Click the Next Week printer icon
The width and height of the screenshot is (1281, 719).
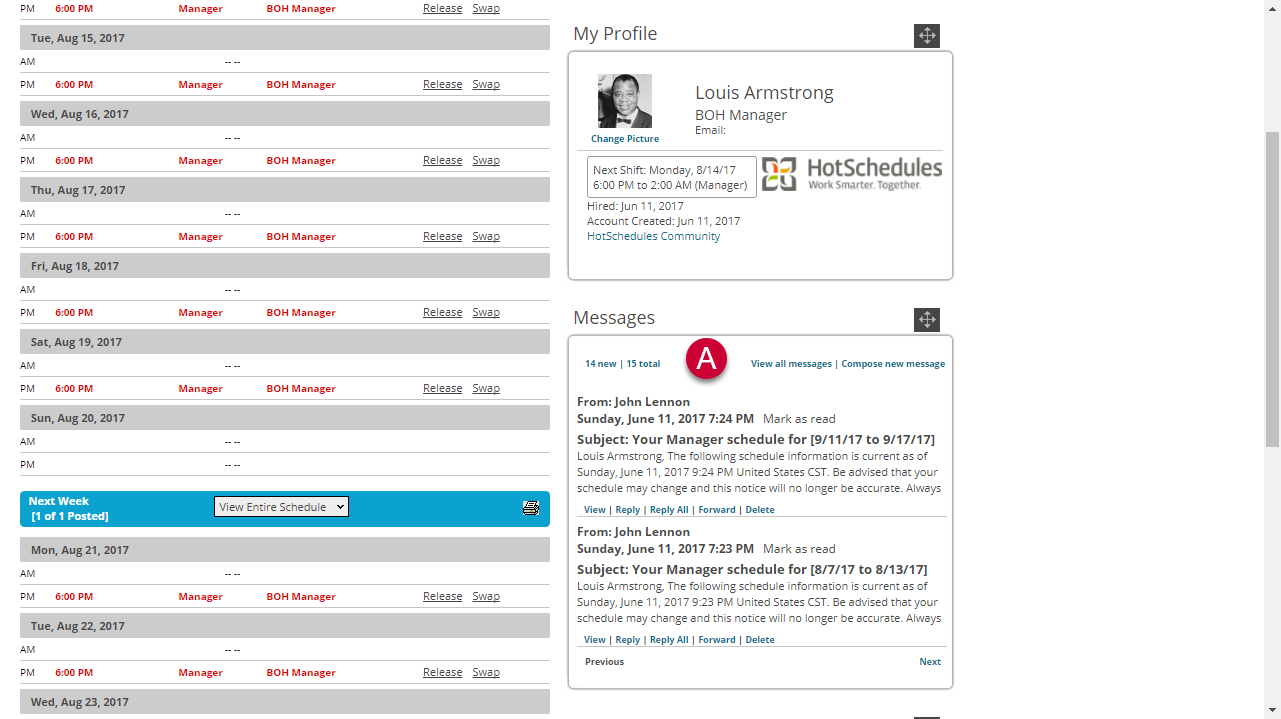(531, 508)
